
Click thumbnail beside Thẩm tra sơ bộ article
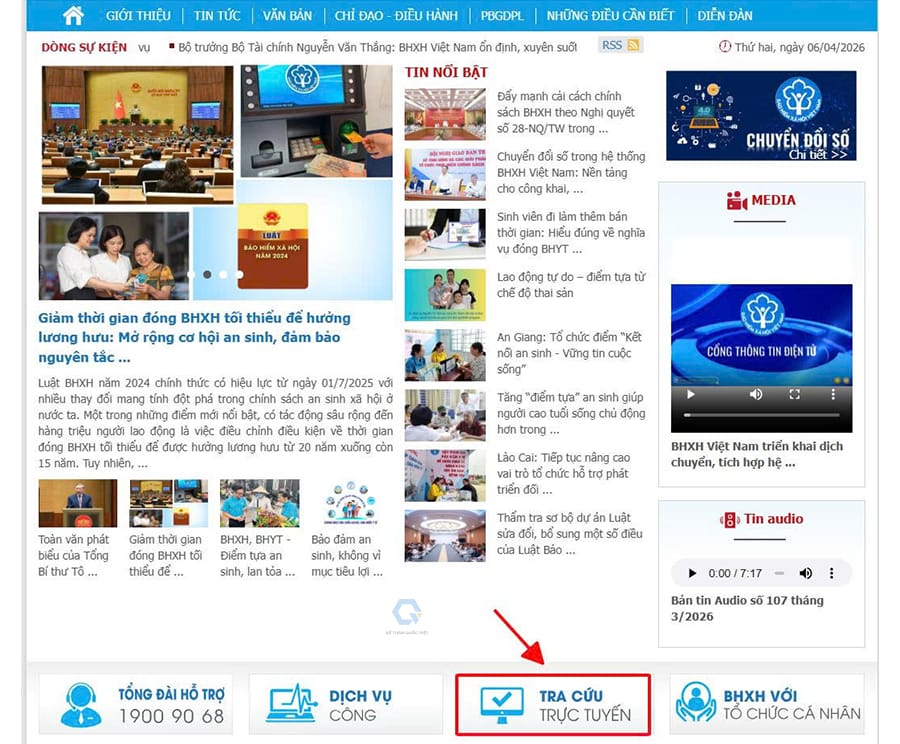(x=445, y=536)
